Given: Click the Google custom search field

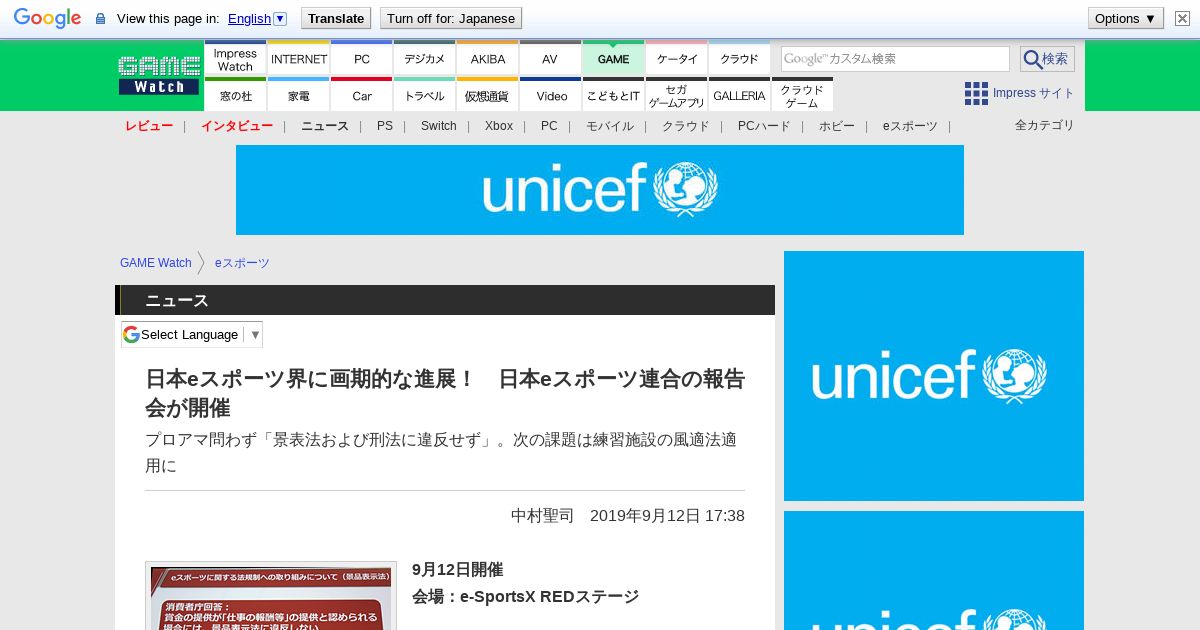Looking at the screenshot, I should tap(895, 59).
